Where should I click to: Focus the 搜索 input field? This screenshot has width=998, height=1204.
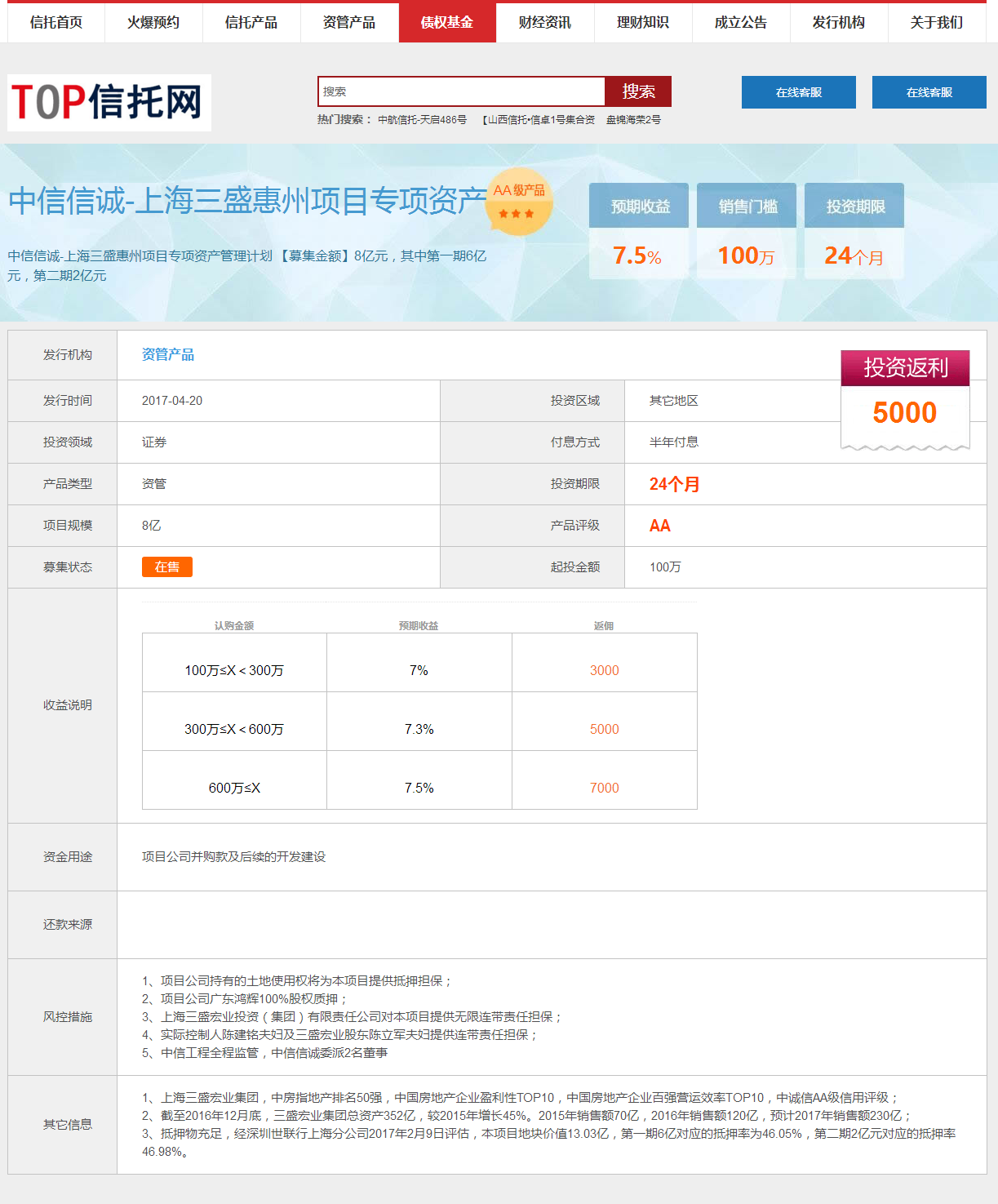tap(462, 91)
